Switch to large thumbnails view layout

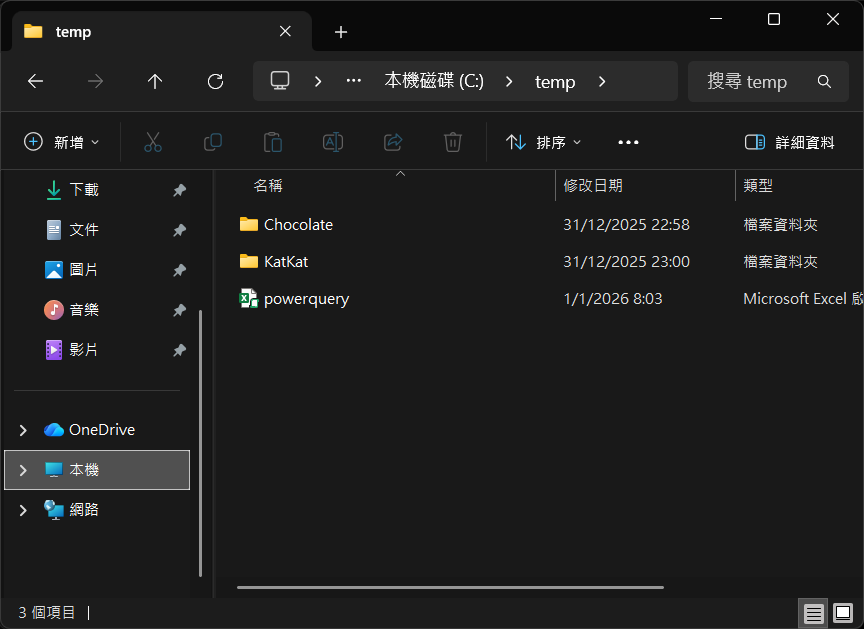tap(843, 612)
